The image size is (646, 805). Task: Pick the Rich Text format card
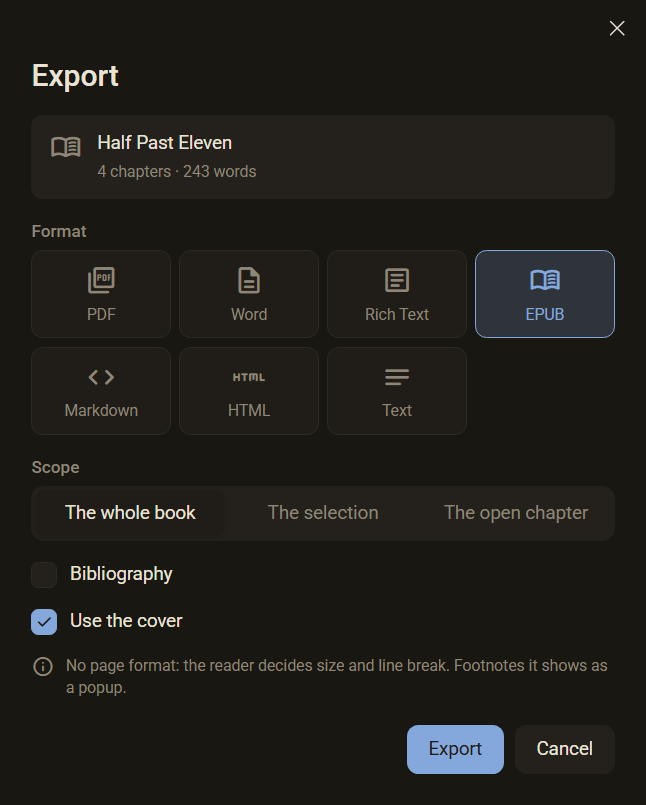click(x=397, y=294)
